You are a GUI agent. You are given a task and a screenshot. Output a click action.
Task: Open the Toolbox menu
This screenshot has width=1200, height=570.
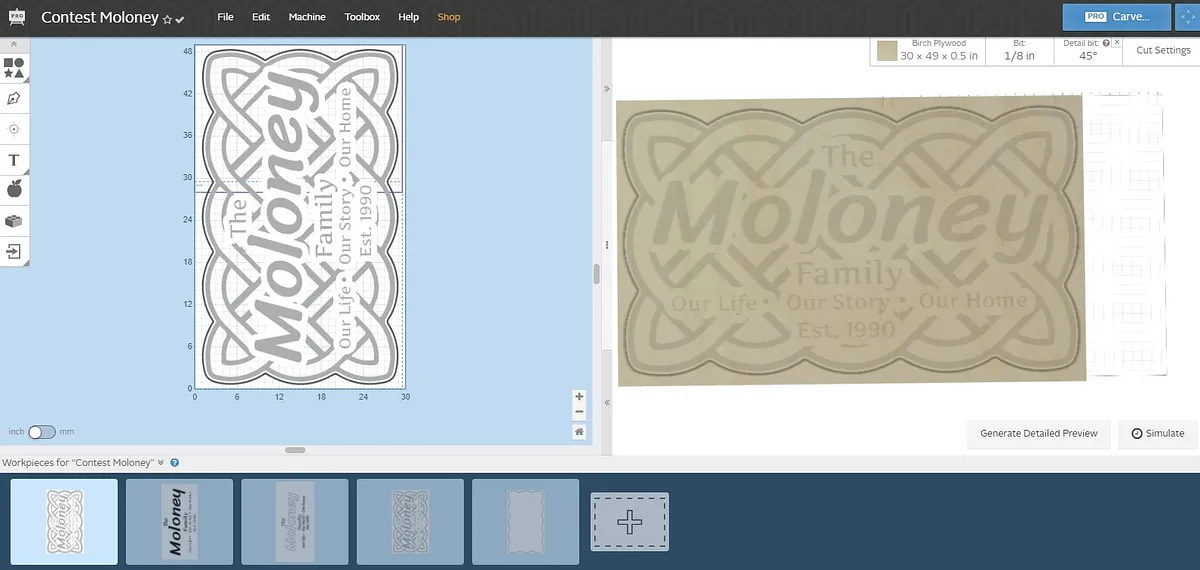[362, 17]
